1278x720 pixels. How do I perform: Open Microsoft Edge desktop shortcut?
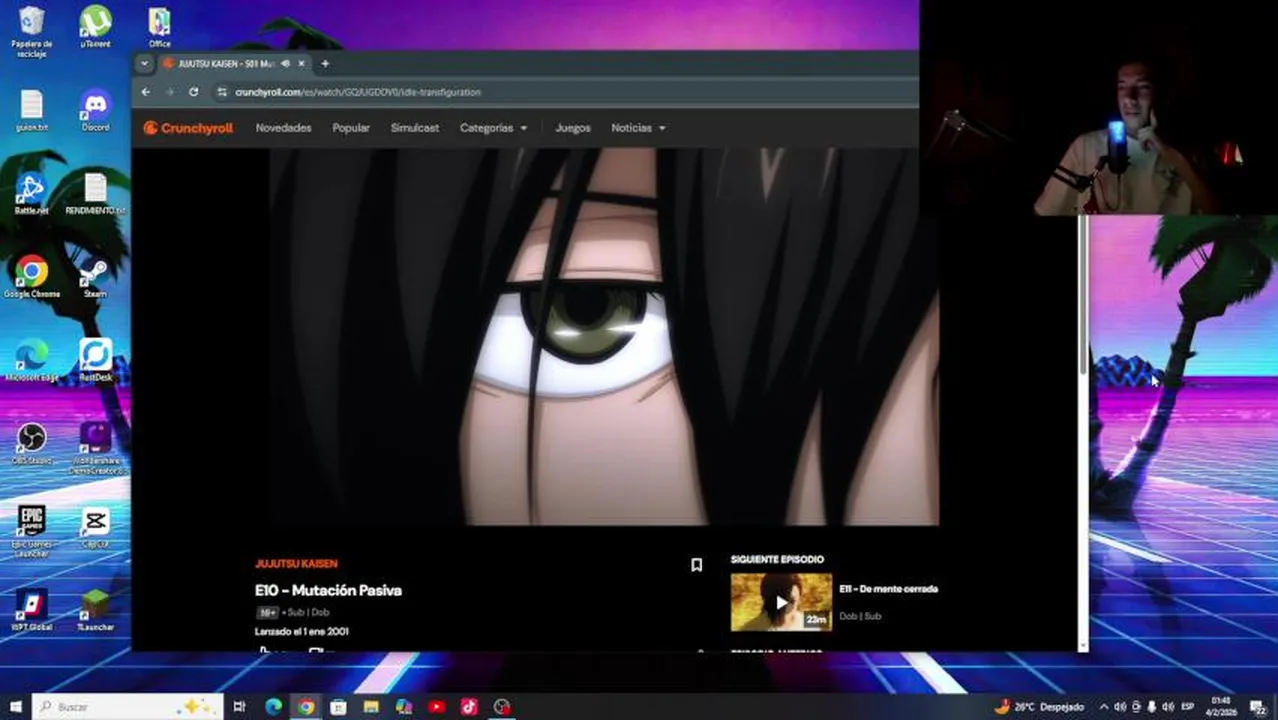pos(32,361)
